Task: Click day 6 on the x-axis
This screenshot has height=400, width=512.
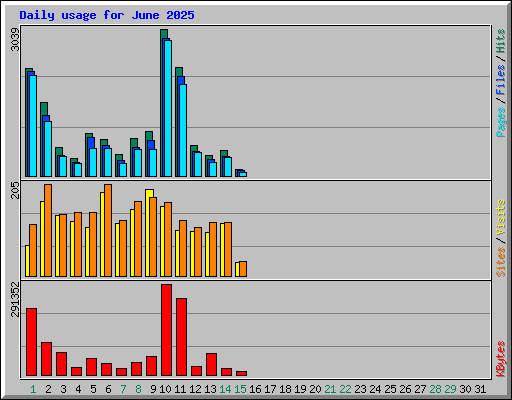Action: pos(108,389)
